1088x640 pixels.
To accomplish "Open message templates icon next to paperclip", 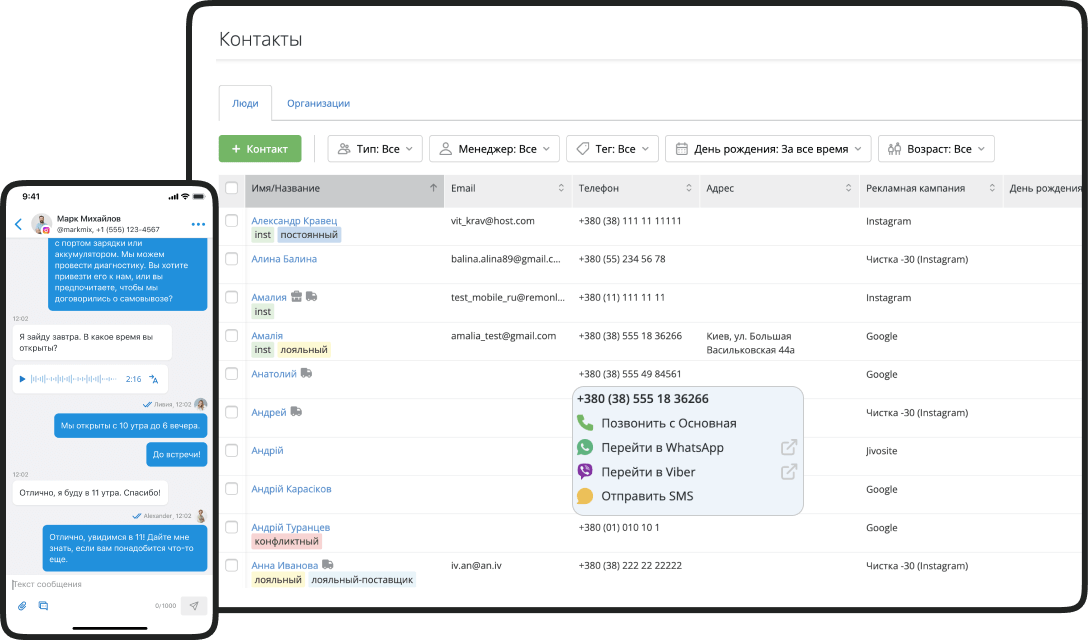I will [x=43, y=605].
